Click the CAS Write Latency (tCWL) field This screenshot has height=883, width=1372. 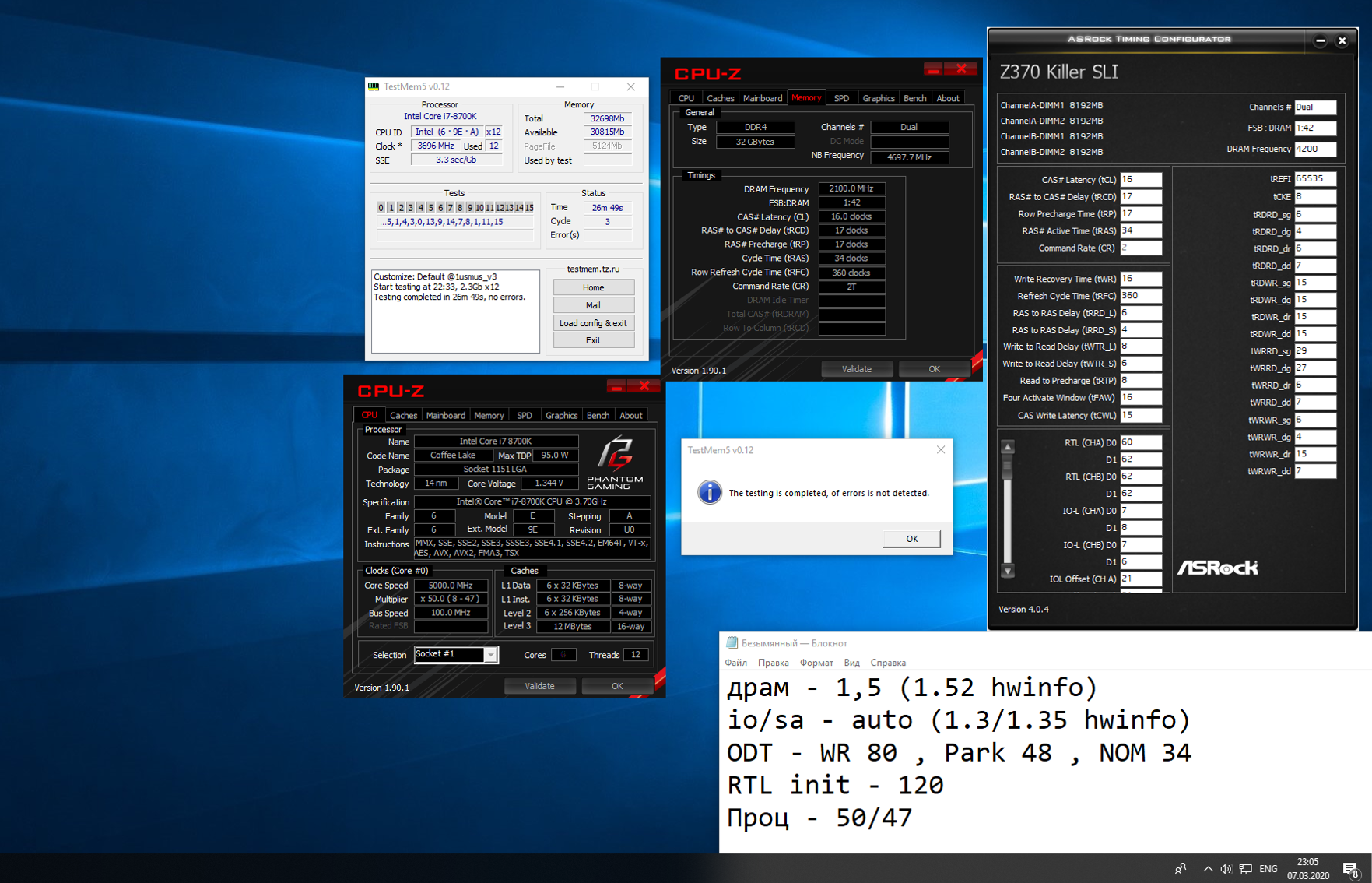point(1141,416)
